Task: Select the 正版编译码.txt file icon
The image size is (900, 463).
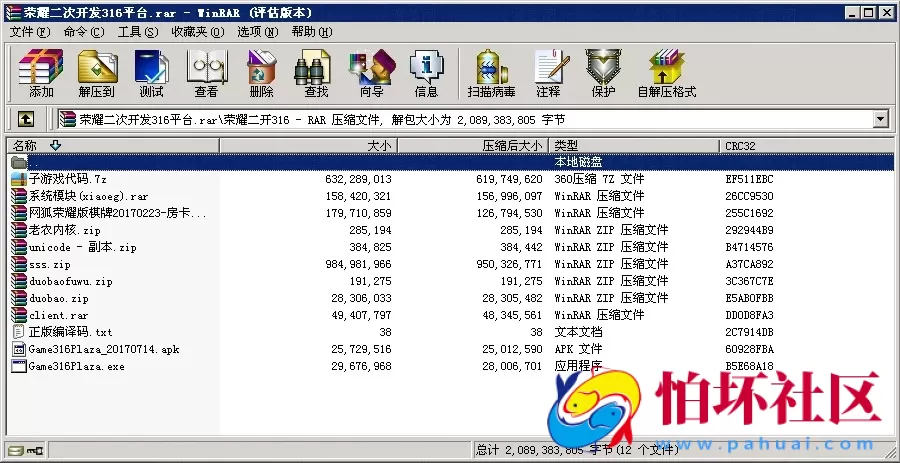Action: pos(19,332)
